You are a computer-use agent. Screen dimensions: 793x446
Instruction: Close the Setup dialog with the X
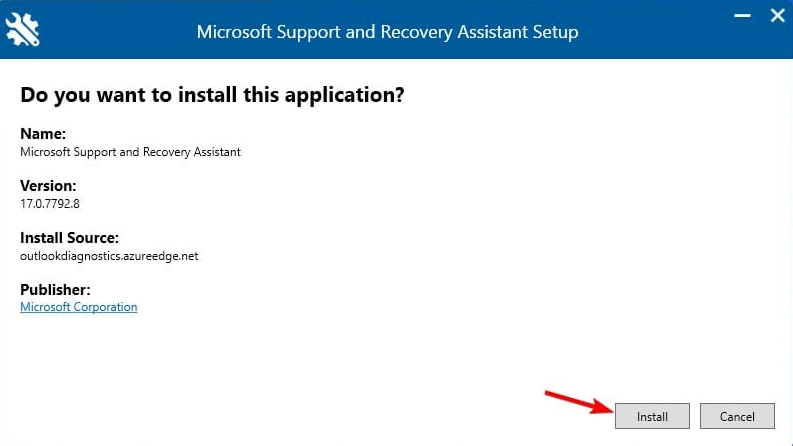[x=777, y=16]
